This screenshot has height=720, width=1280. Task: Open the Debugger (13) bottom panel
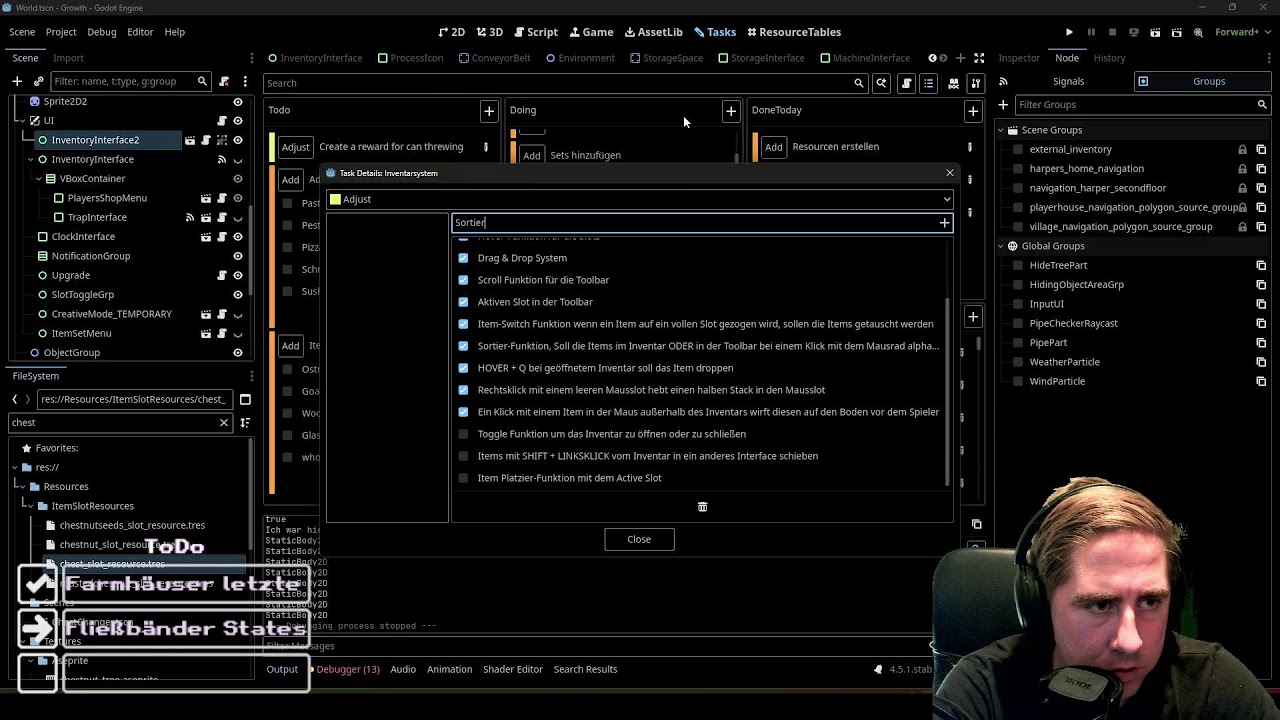coord(348,669)
